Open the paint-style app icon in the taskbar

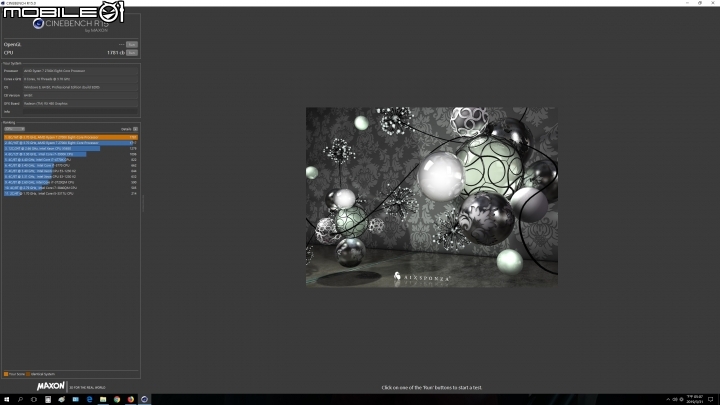click(62, 399)
